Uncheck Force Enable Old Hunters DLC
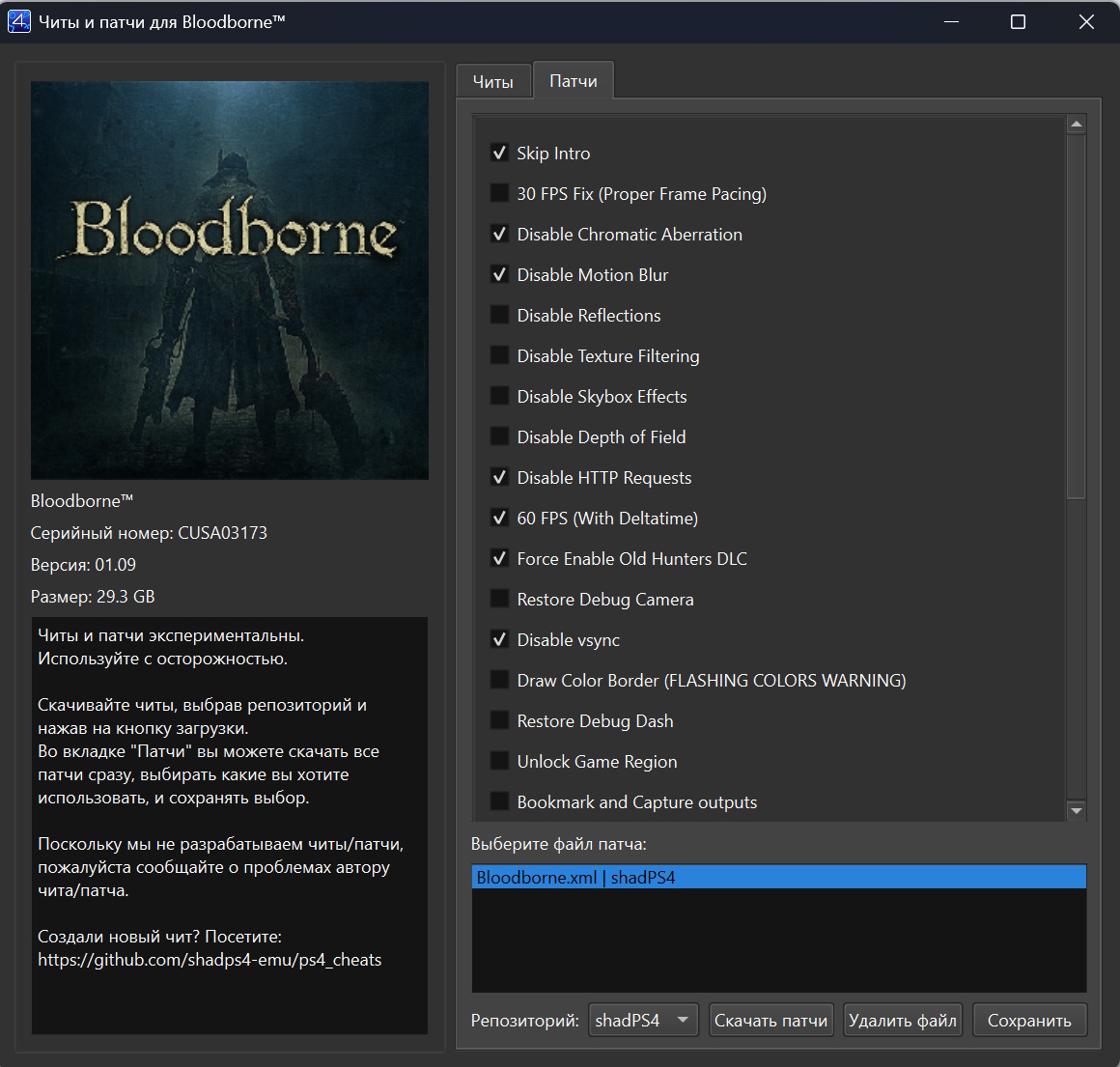 [x=499, y=558]
